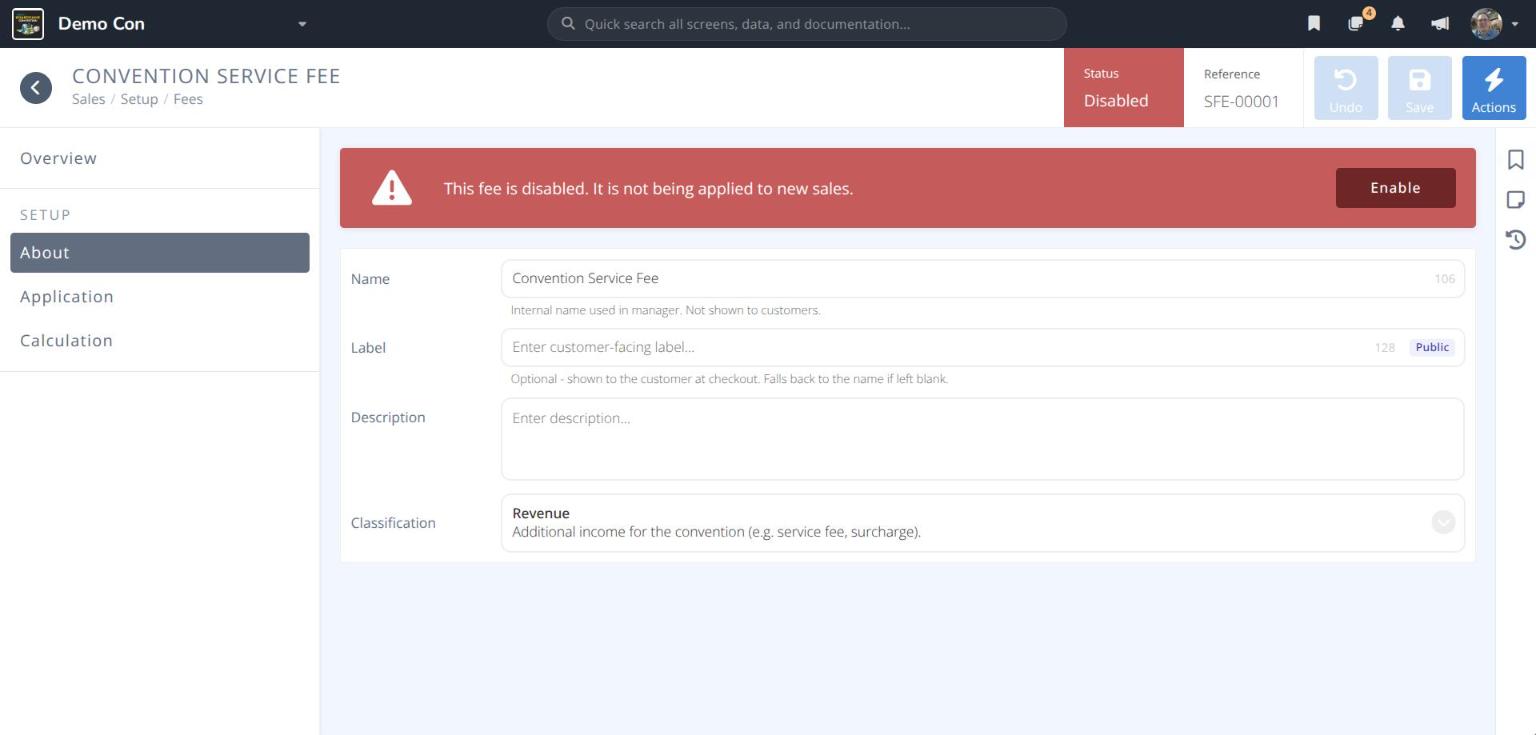The width and height of the screenshot is (1536, 735).
Task: Click the reference SFE-00001
Action: 1242,101
